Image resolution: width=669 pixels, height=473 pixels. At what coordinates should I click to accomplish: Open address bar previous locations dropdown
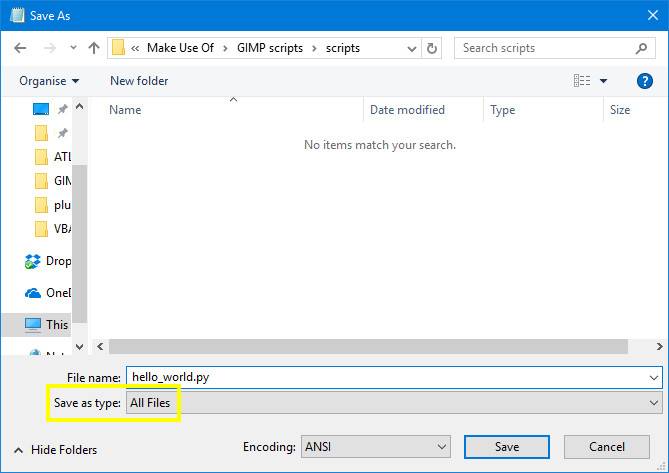click(x=412, y=49)
